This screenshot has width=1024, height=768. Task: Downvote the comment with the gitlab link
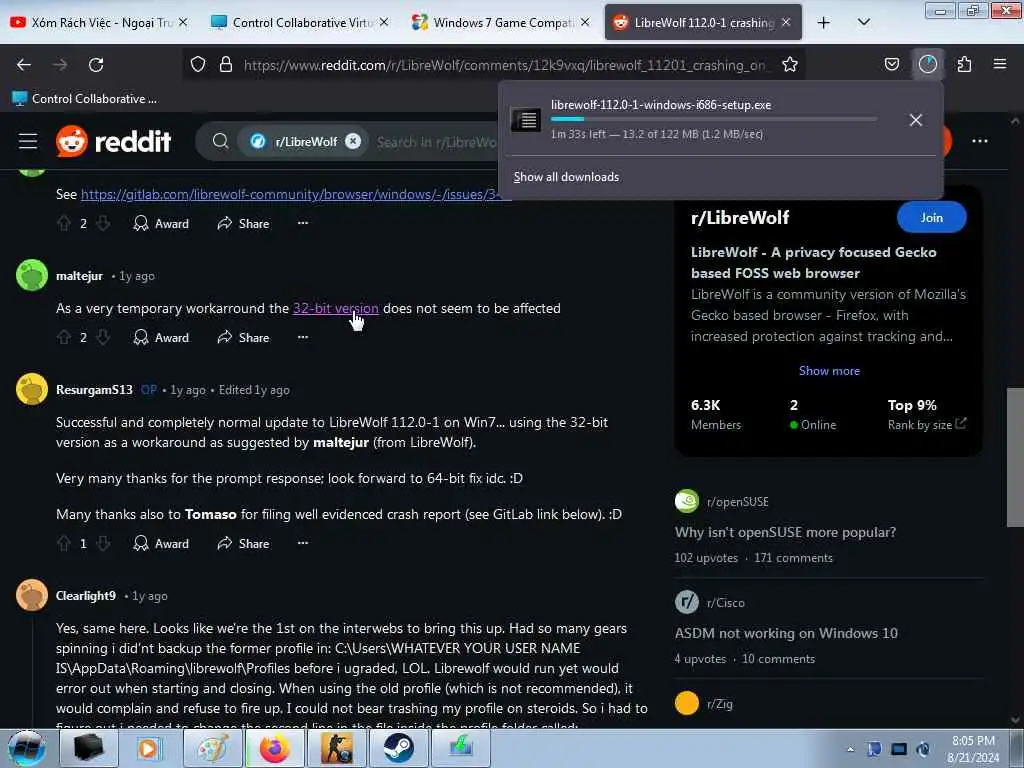[x=103, y=223]
